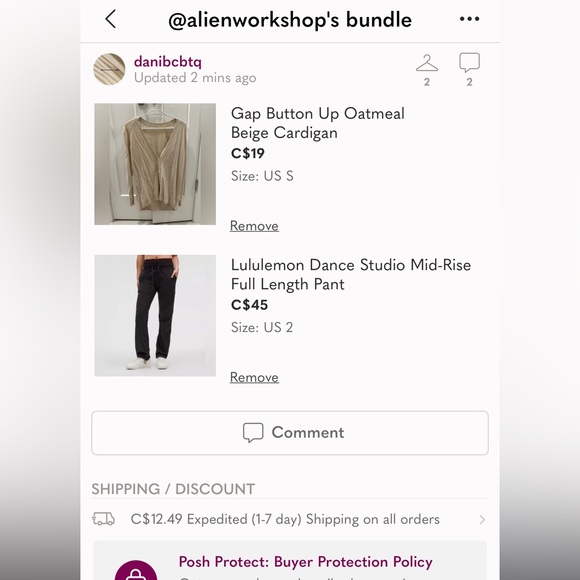Viewport: 580px width, 580px height.
Task: Click the Comment button
Action: (290, 433)
